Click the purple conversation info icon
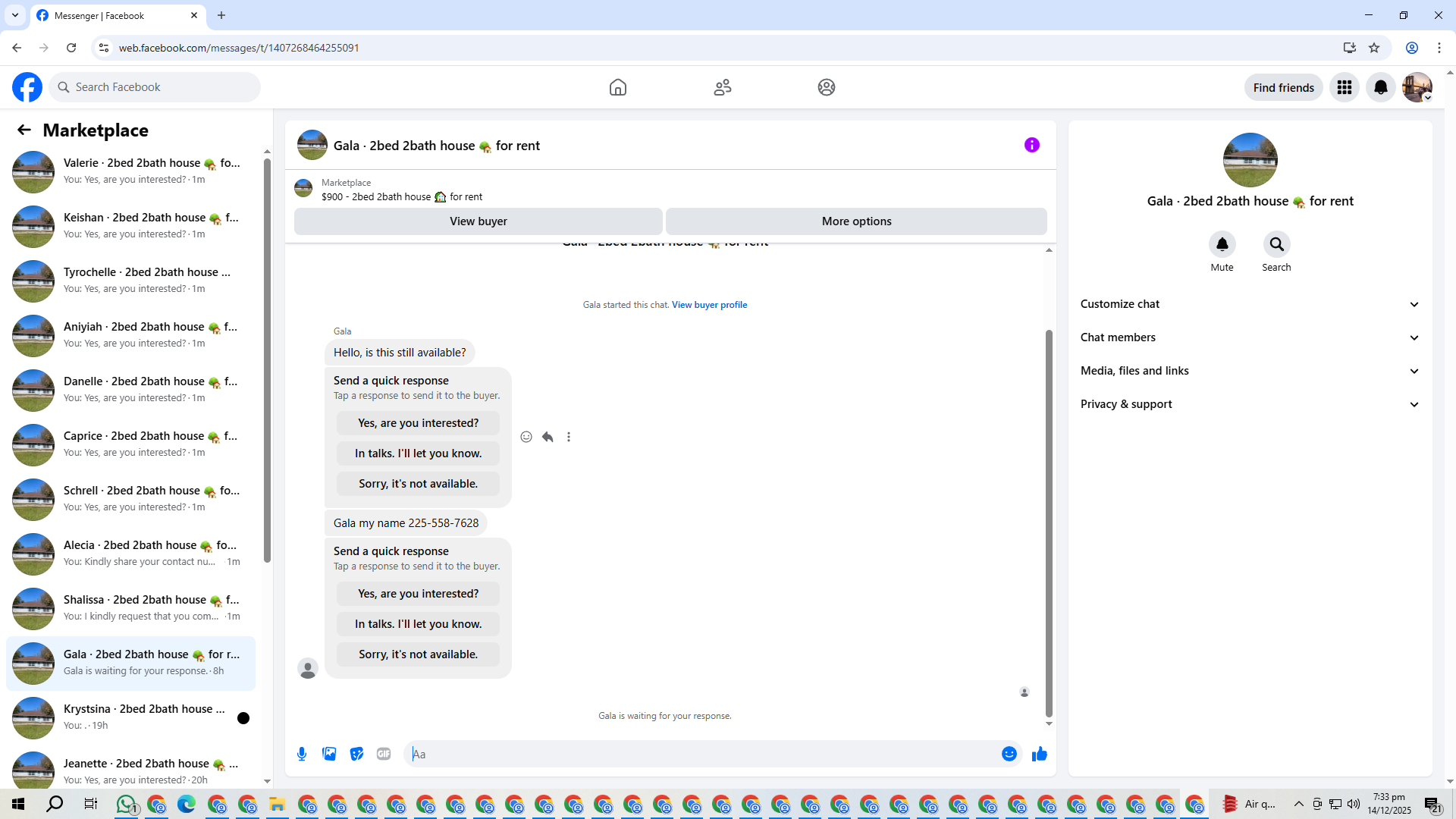 tap(1031, 145)
